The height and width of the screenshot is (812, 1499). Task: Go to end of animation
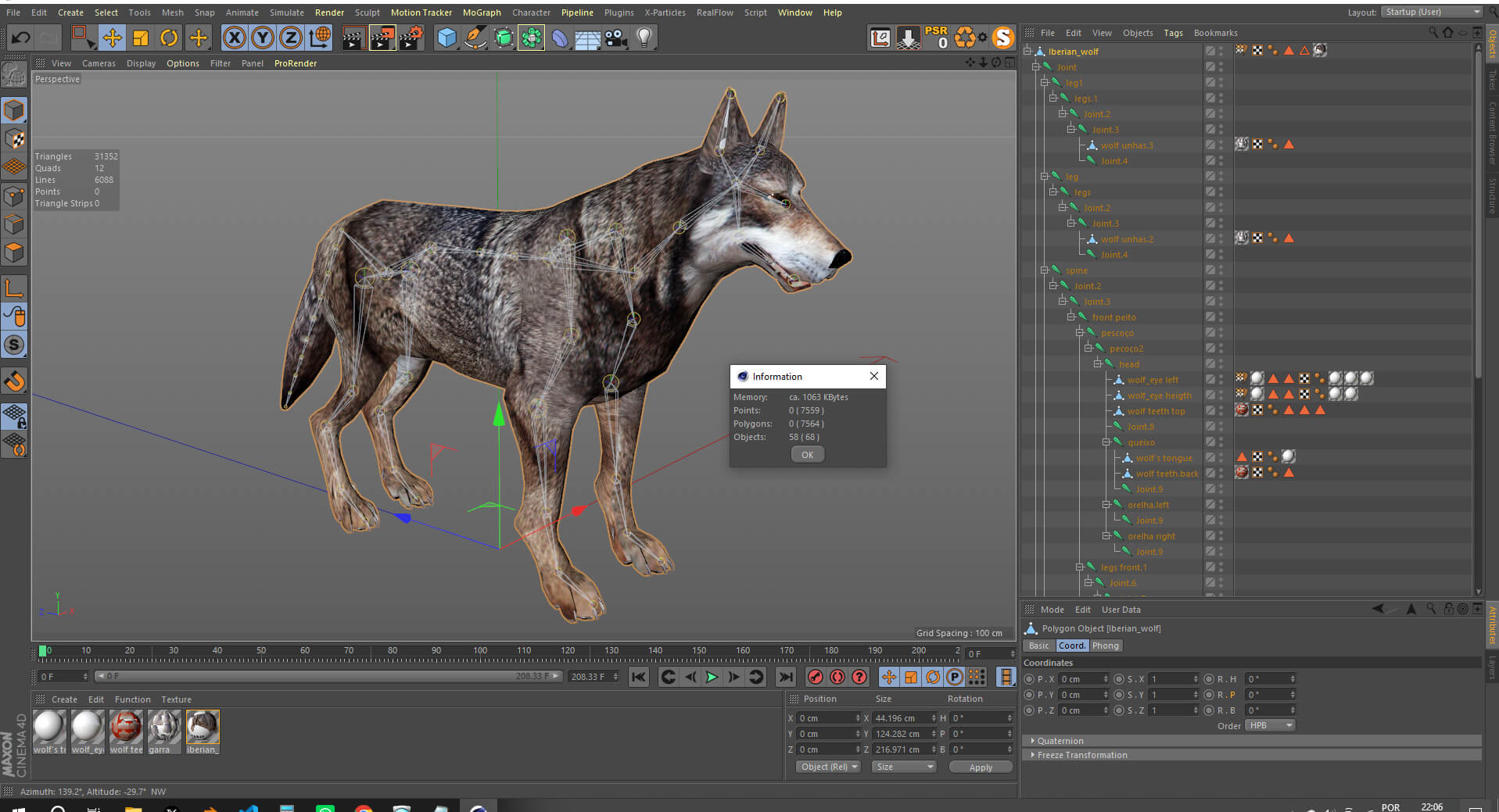(786, 677)
